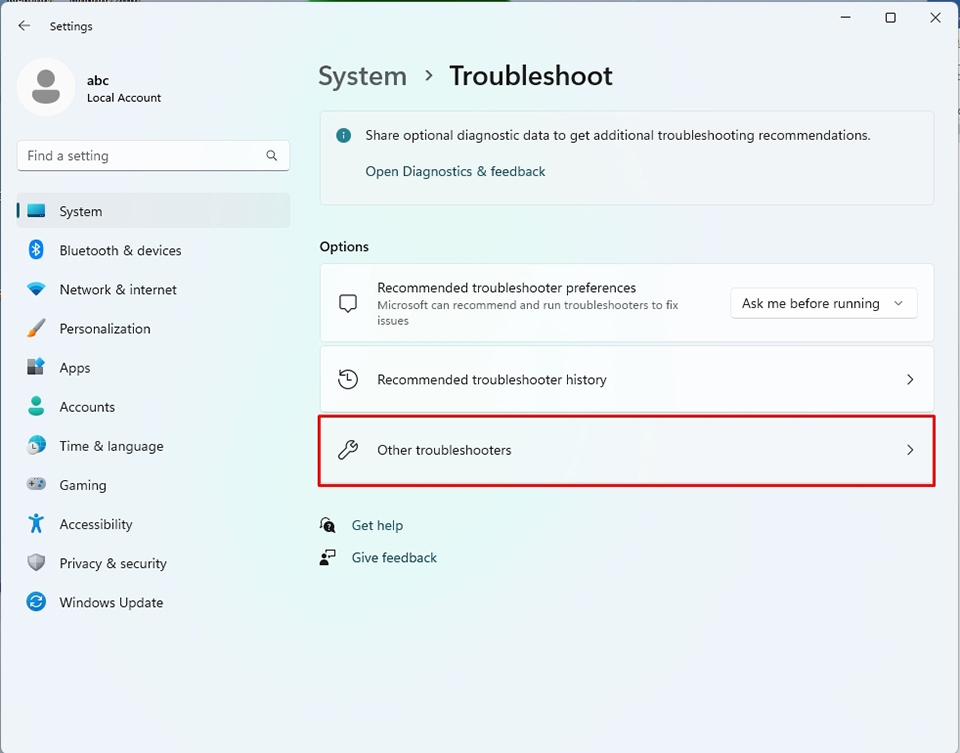Viewport: 960px width, 753px height.
Task: Open the Windows Update icon
Action: (x=38, y=601)
